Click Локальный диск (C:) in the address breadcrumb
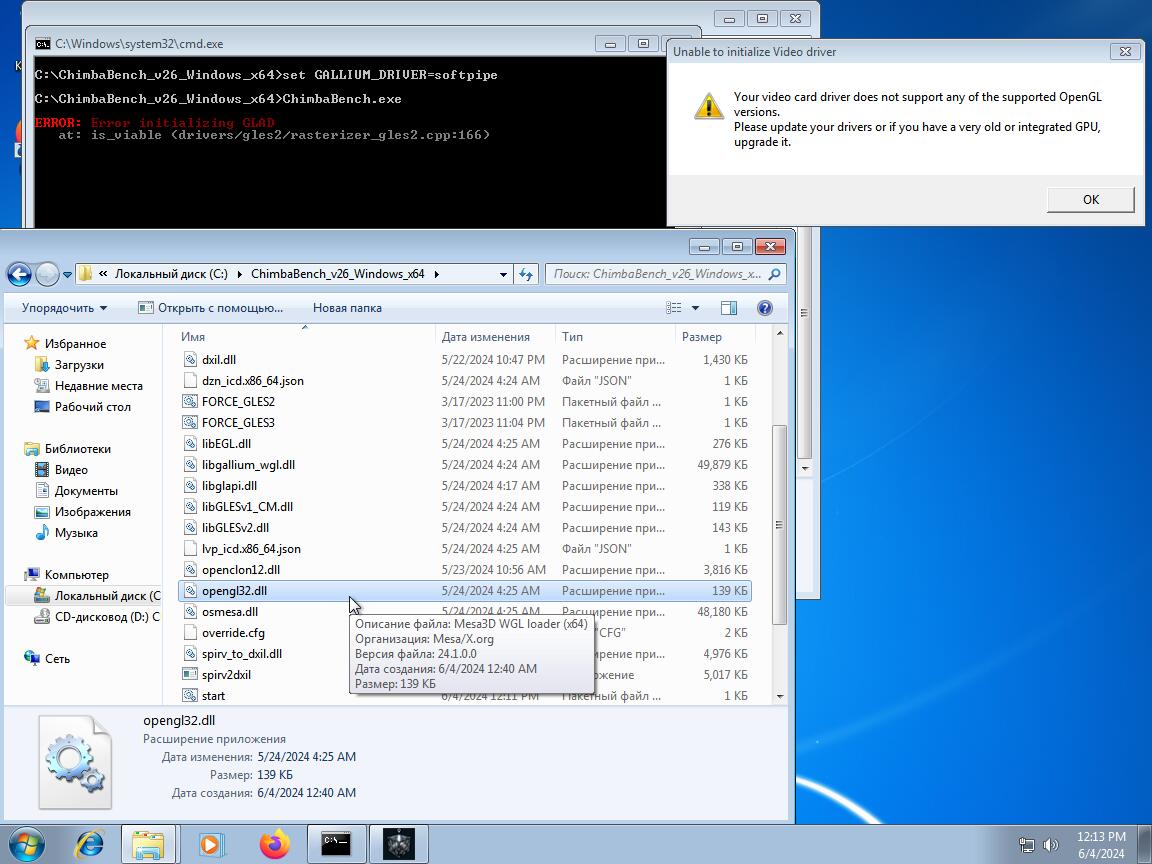 coord(171,274)
